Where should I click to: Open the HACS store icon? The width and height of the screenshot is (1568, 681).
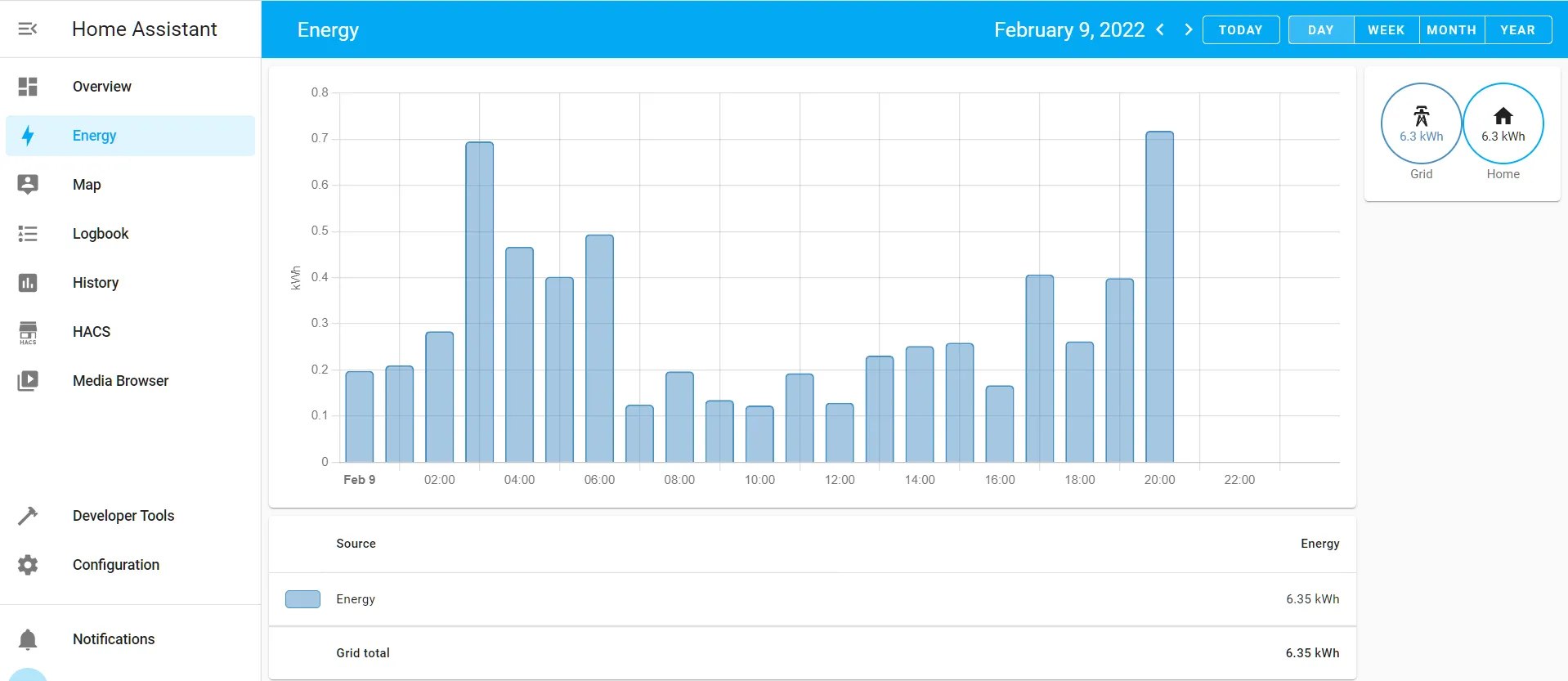tap(28, 332)
